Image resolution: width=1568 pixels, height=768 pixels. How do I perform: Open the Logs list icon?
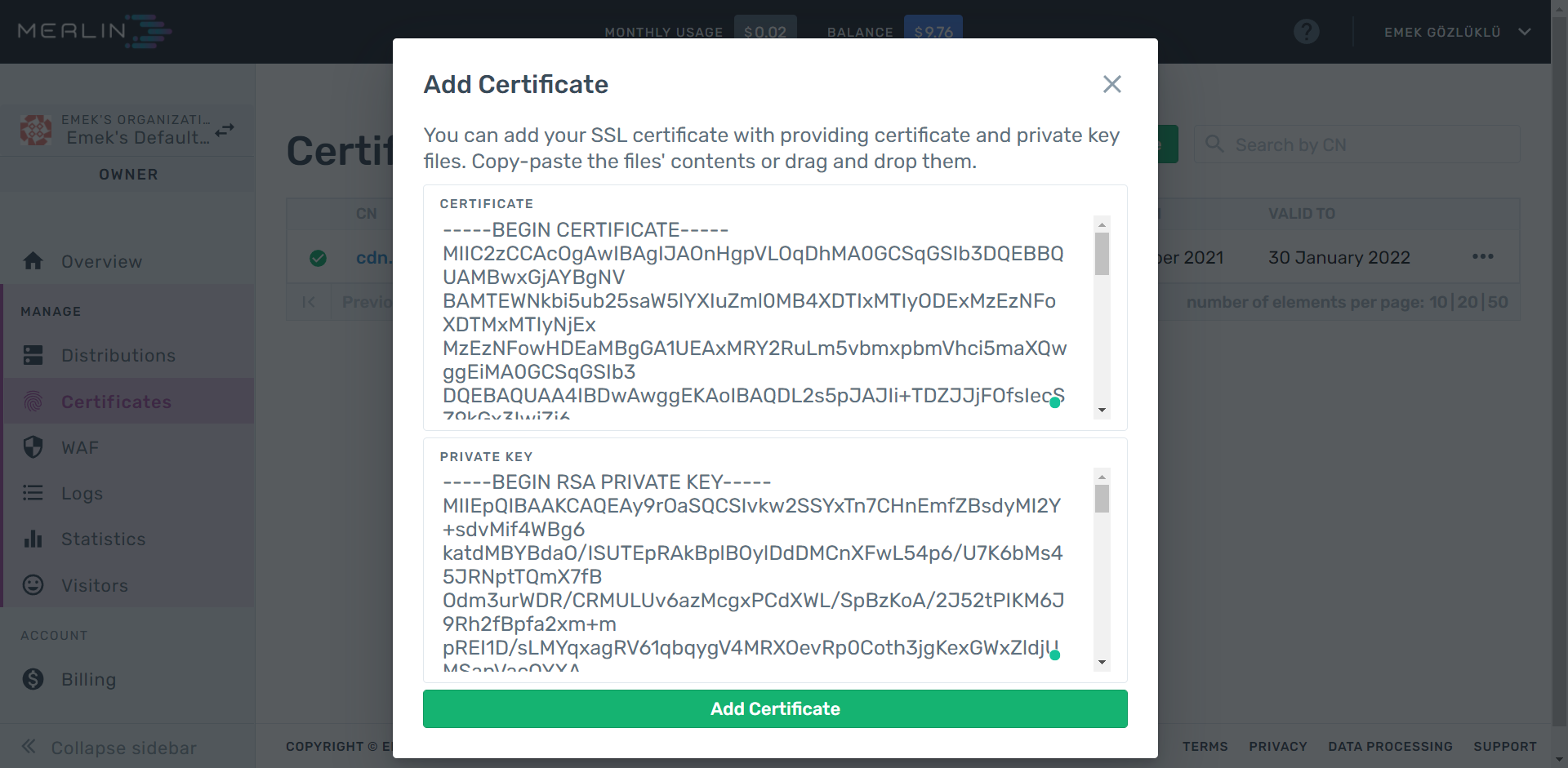click(x=33, y=493)
